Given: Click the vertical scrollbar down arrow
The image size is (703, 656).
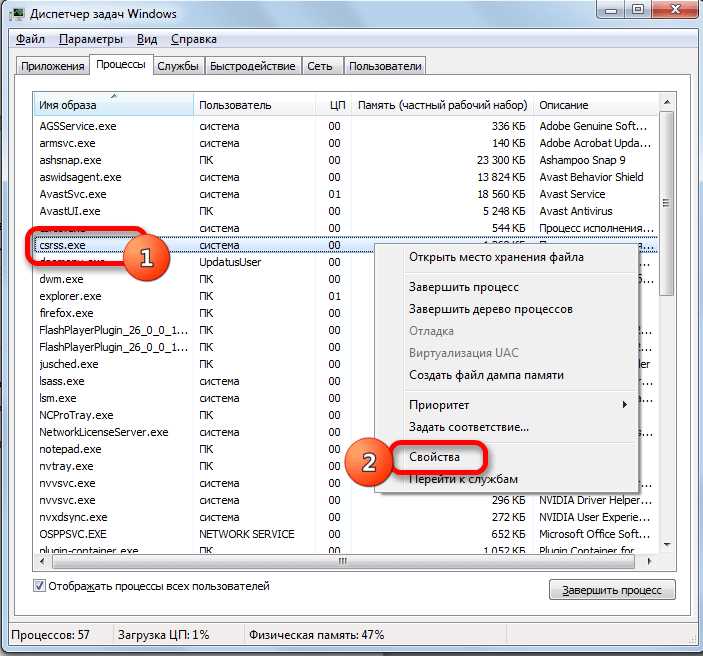Looking at the screenshot, I should pyautogui.click(x=667, y=544).
